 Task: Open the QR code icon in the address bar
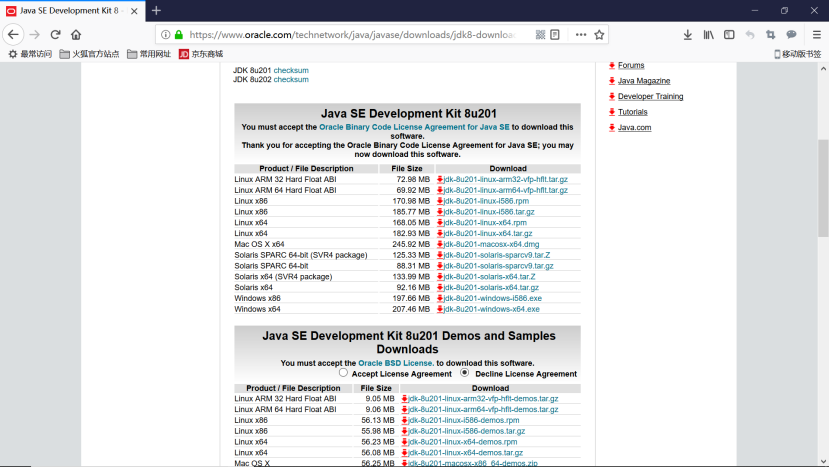coord(540,35)
